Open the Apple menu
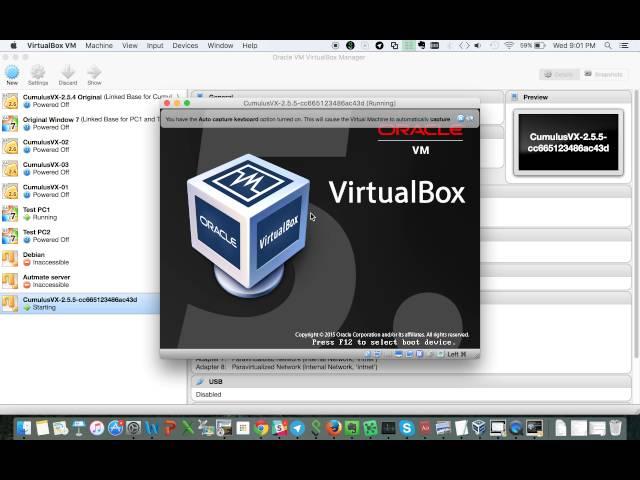Screen dimensions: 640x480 click(x=13, y=46)
